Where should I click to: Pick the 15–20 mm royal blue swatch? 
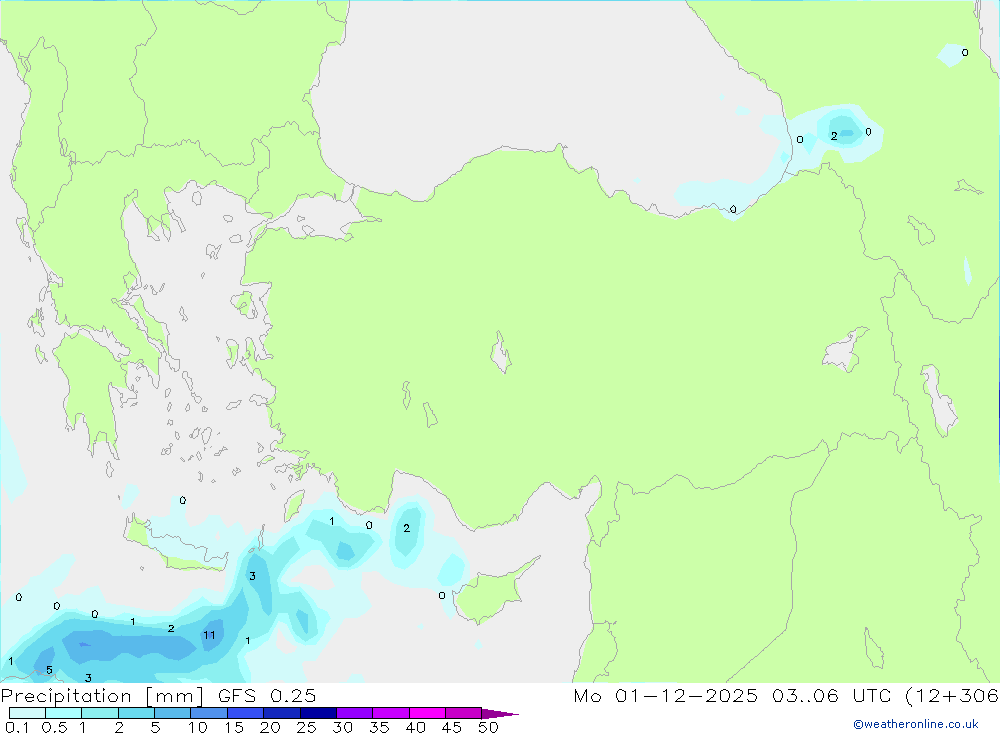point(245,713)
